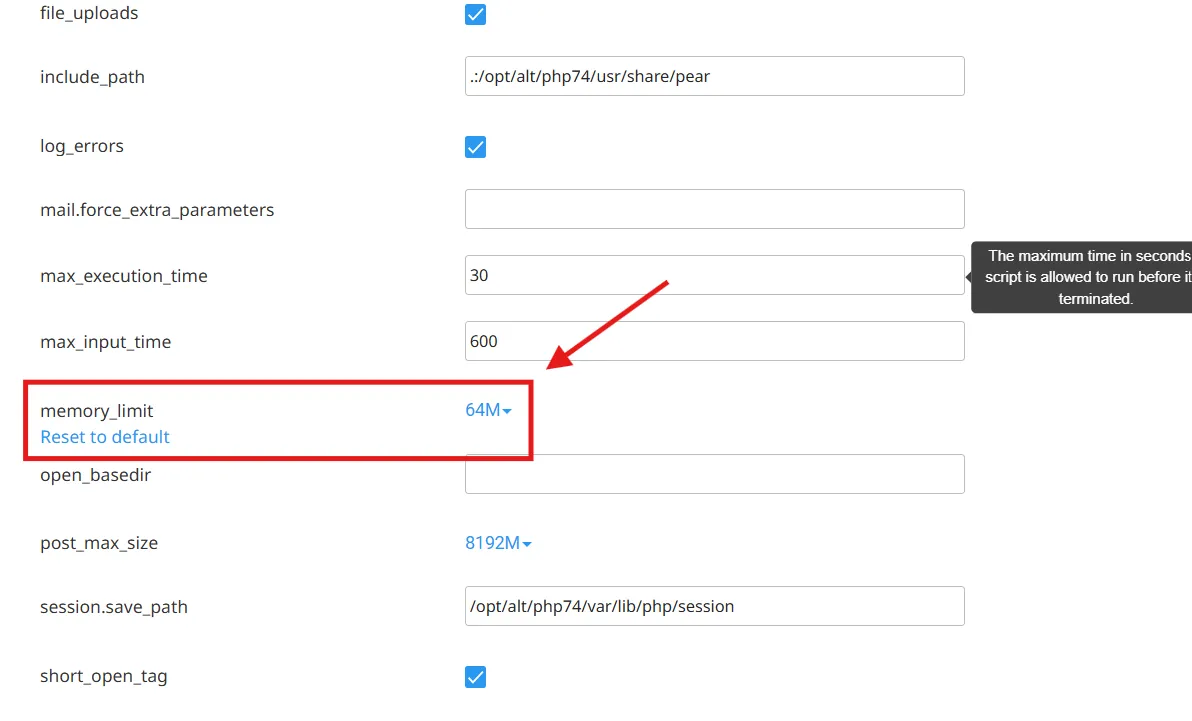Screen dimensions: 1192x721
Task: Click the max_execution_time option label
Action: click(124, 276)
